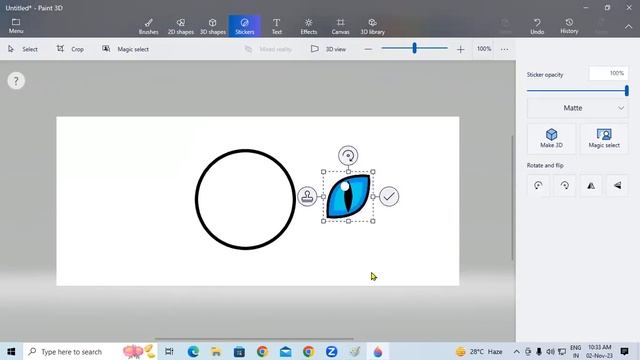Open the 3D shapes tab

tap(213, 26)
